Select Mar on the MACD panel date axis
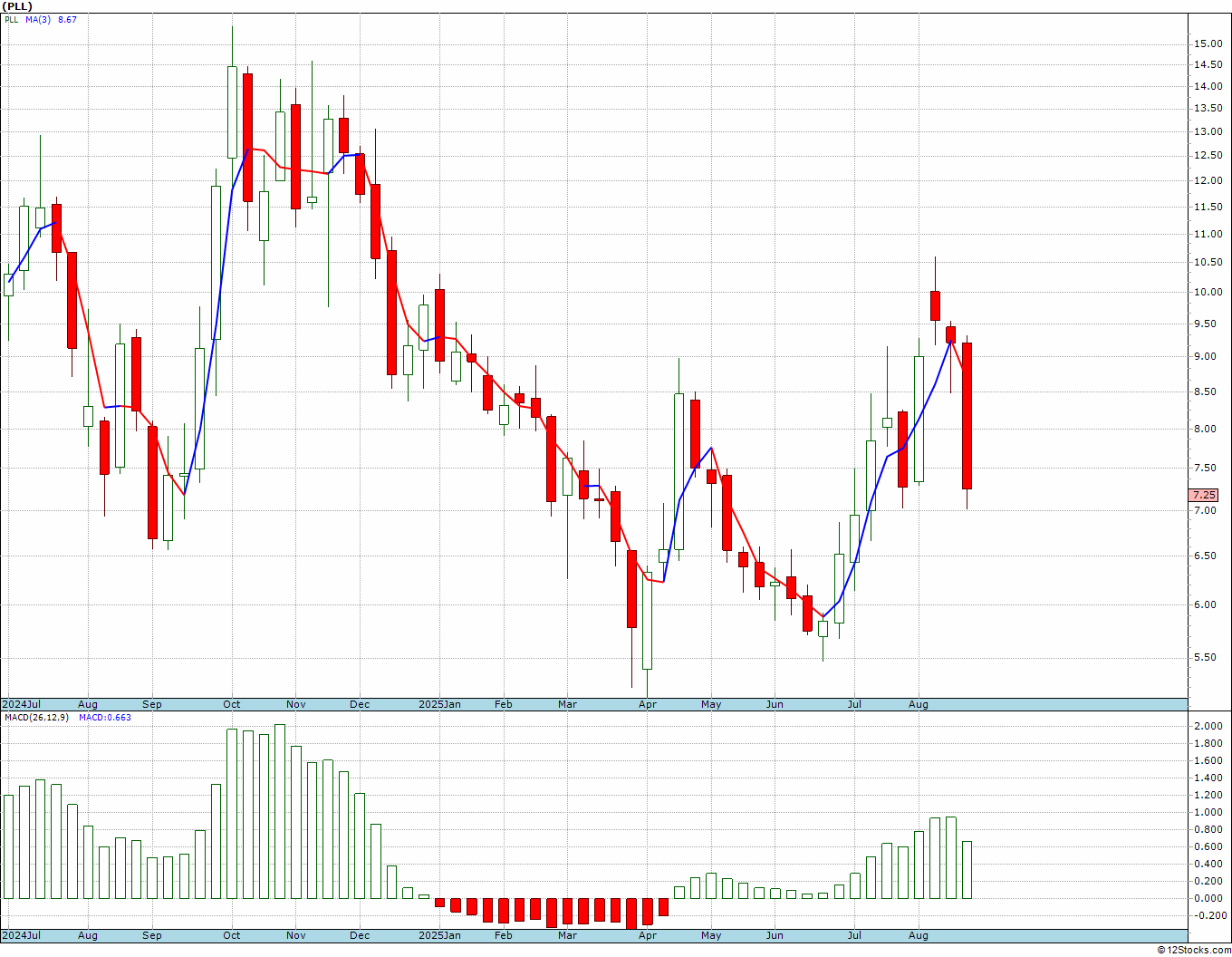Viewport: 1232px width, 957px height. 568,935
